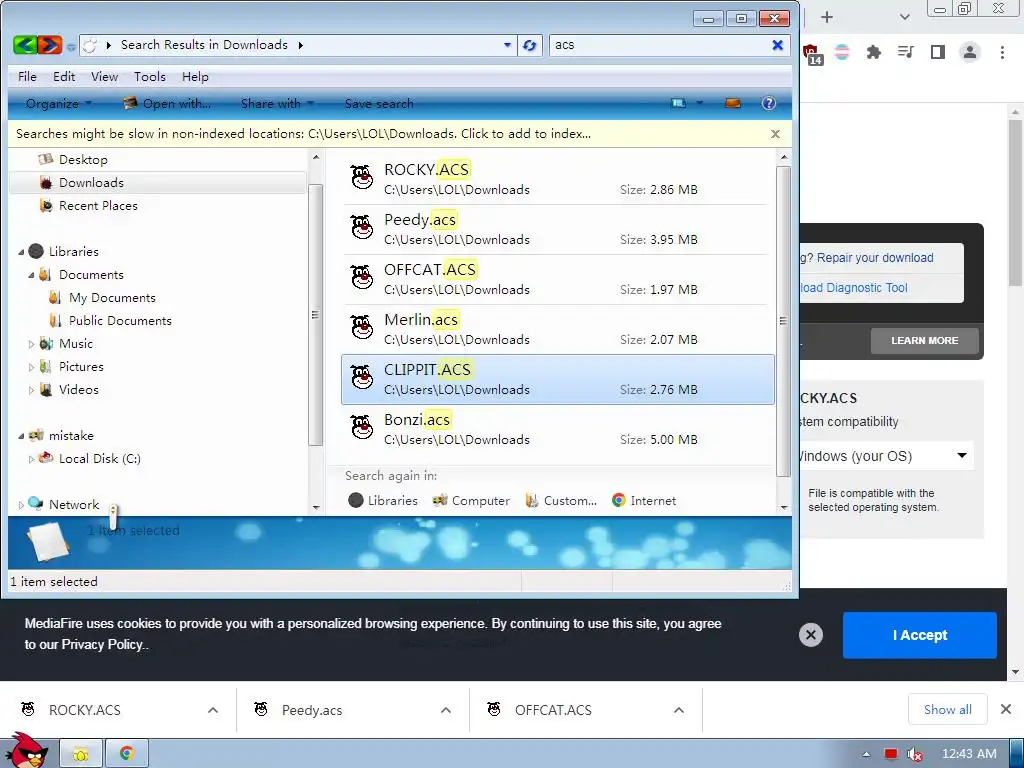Viewport: 1024px width, 768px height.
Task: Click LEARN MORE button in Chrome page
Action: 925,341
